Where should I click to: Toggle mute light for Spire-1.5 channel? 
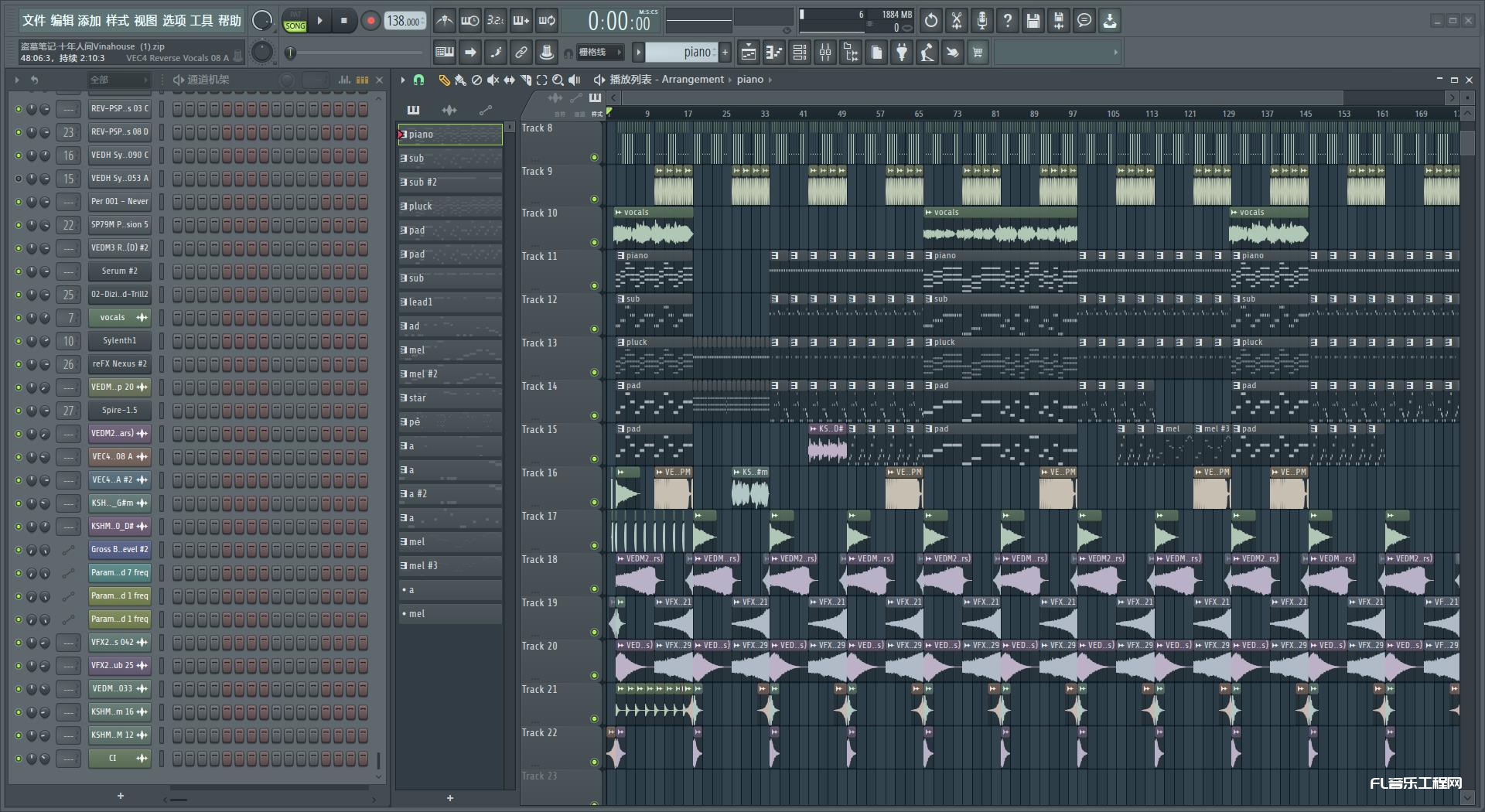click(x=19, y=411)
